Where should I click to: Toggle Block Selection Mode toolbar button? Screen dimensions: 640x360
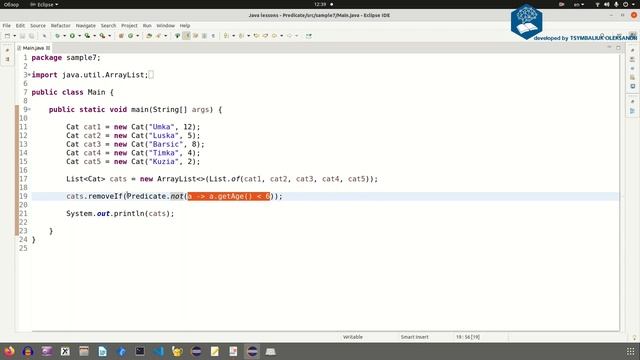tap(204, 36)
